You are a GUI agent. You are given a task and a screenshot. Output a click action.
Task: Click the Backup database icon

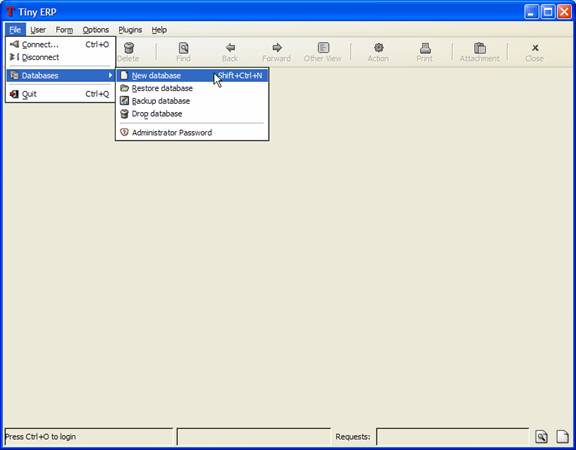click(125, 101)
